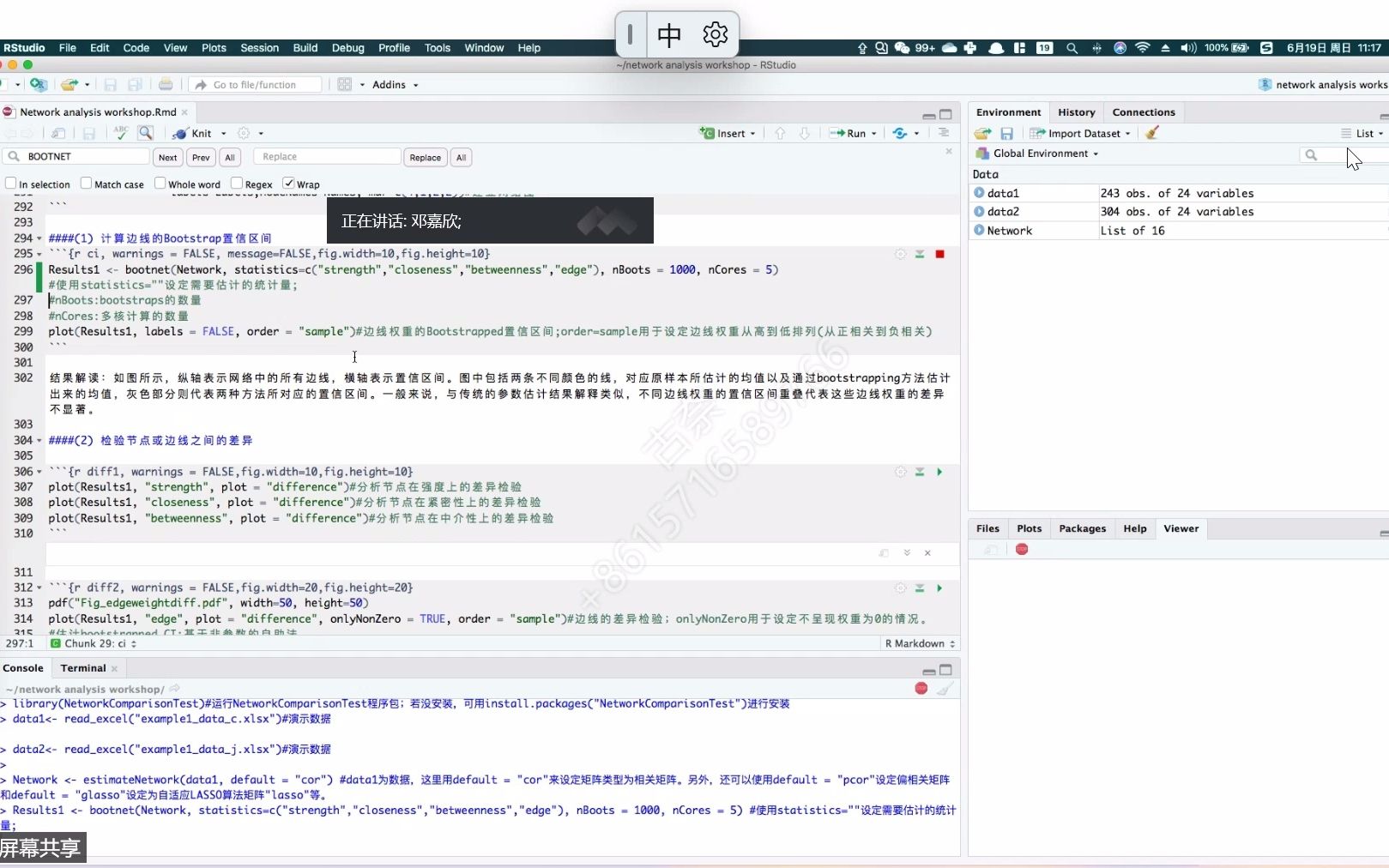Image resolution: width=1389 pixels, height=868 pixels.
Task: Open the Global Environment dropdown
Action: click(x=1037, y=154)
